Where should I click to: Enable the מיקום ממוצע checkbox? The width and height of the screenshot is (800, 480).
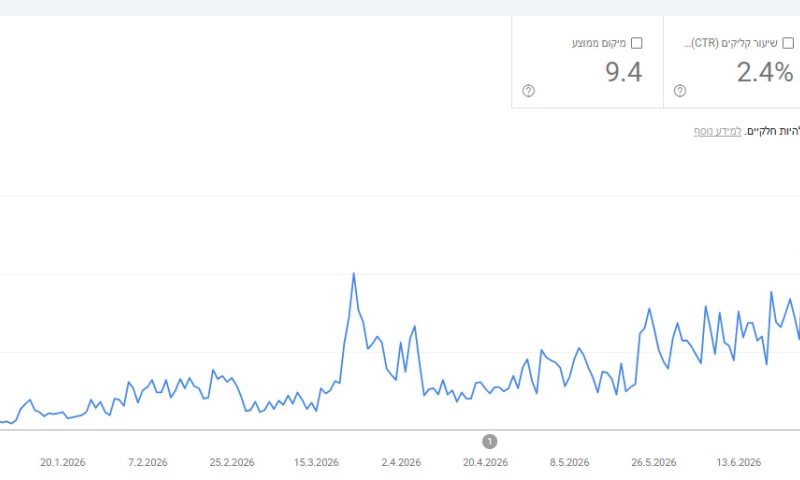[x=636, y=43]
